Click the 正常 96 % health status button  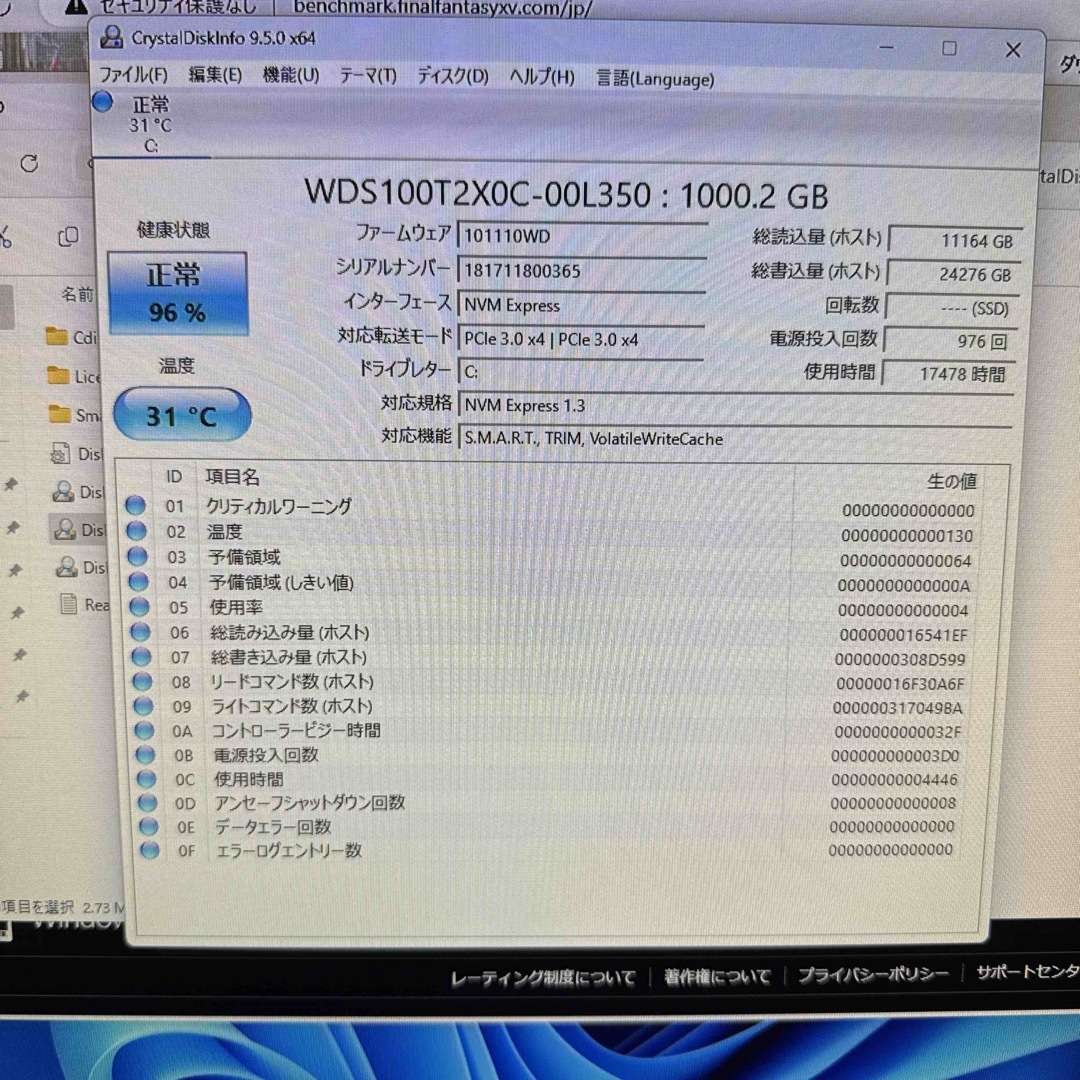click(x=178, y=293)
